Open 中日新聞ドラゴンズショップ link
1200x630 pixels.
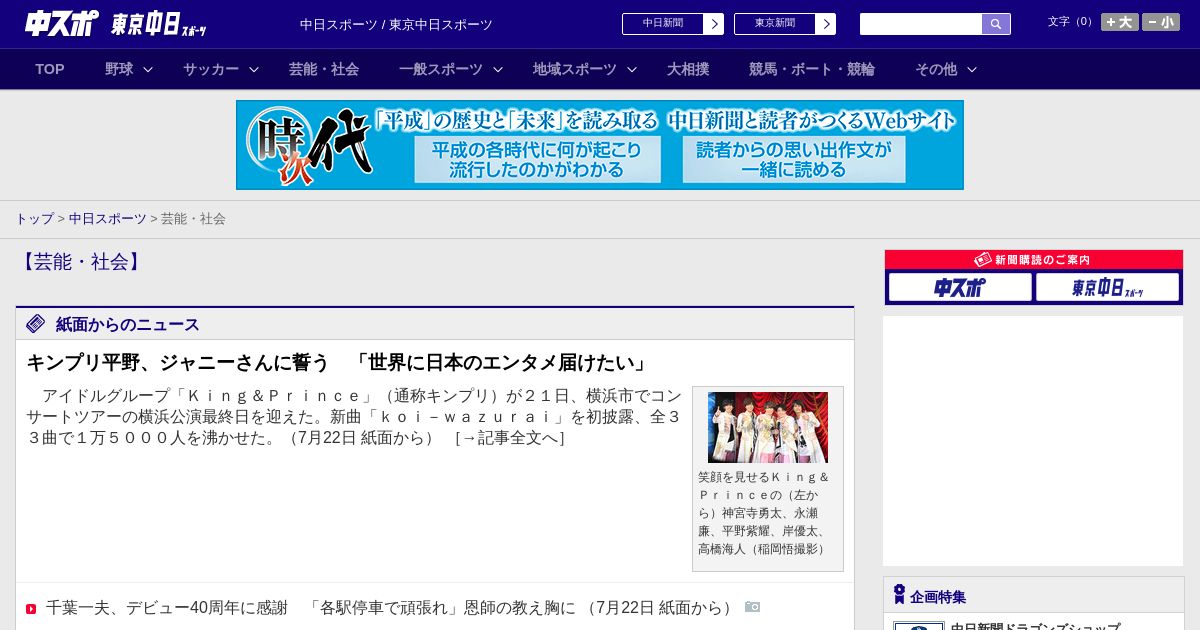click(1035, 627)
